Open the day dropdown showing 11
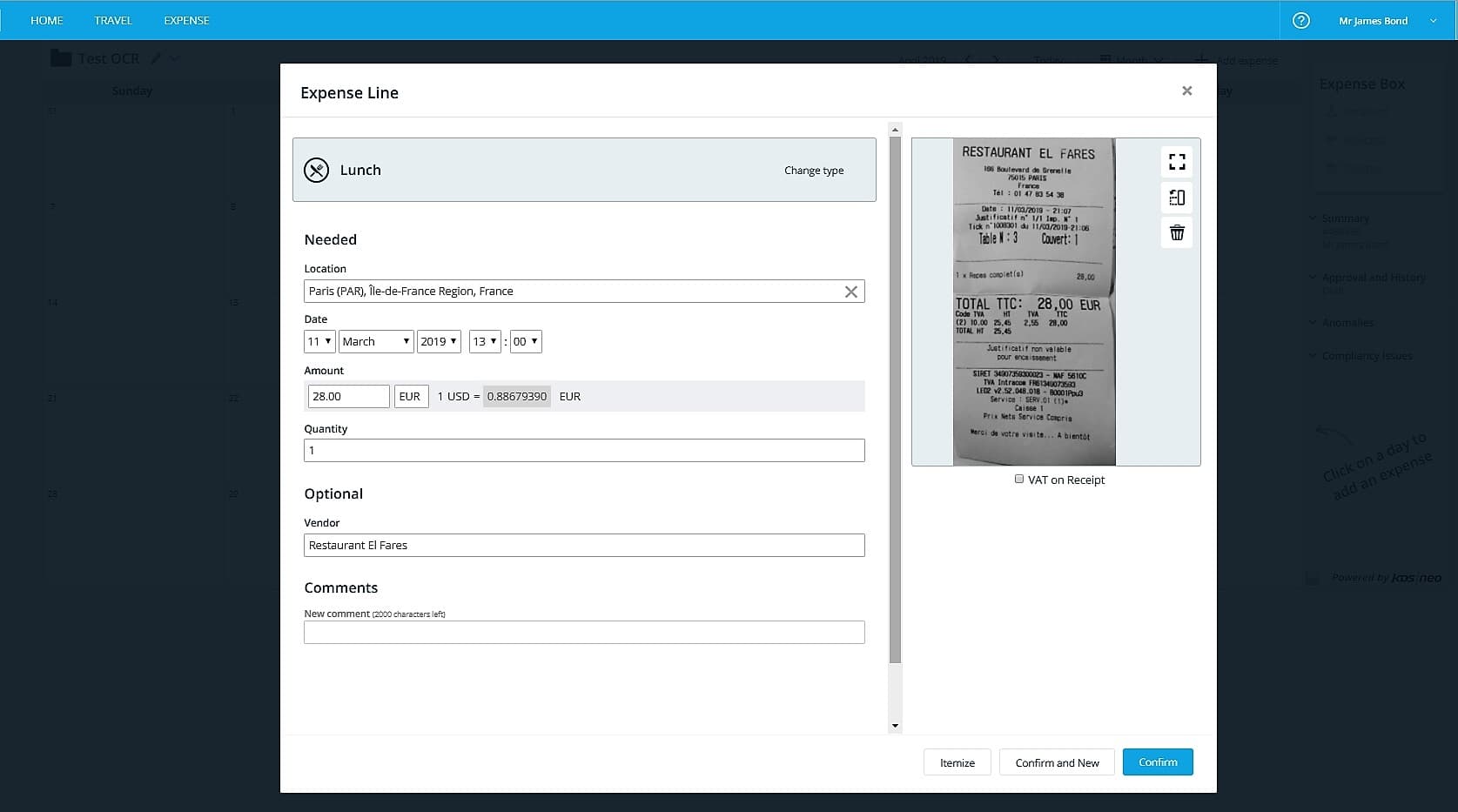This screenshot has width=1458, height=812. point(319,341)
